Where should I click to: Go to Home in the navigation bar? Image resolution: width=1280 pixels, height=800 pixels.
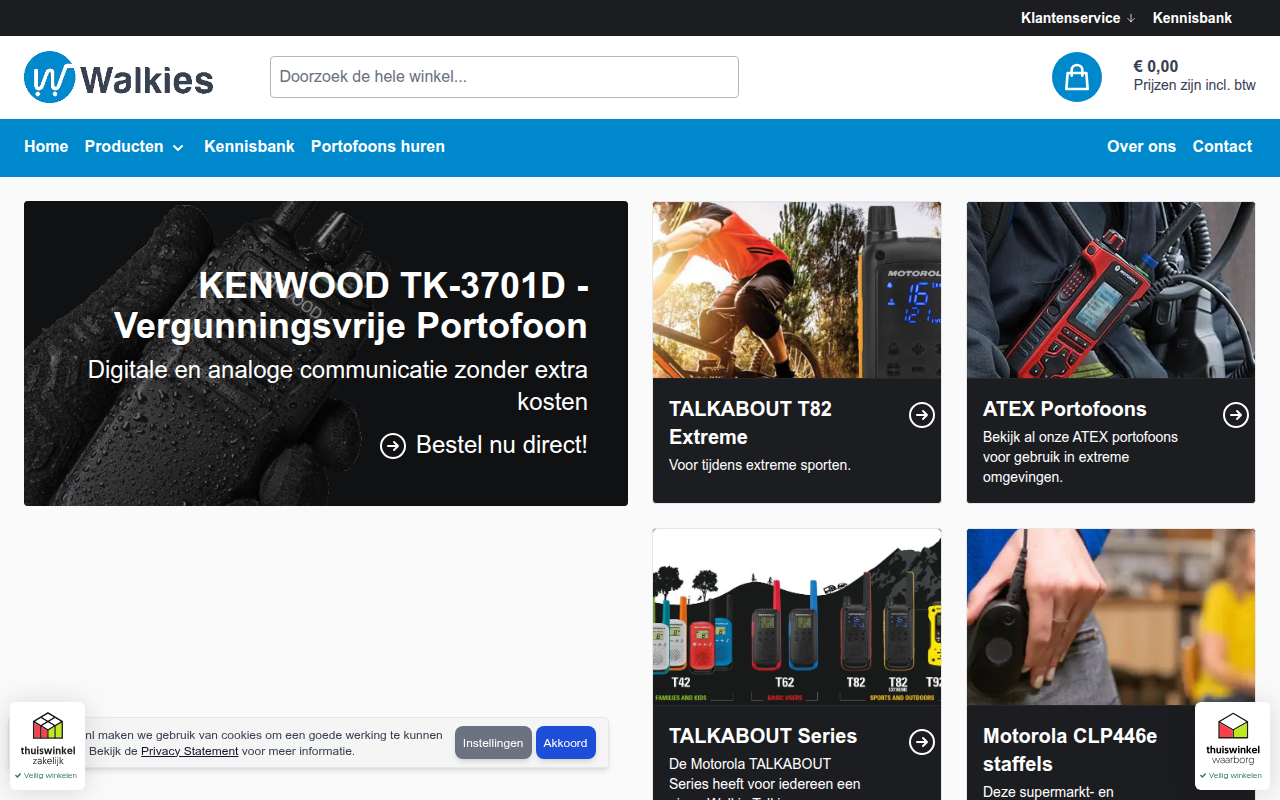(46, 147)
